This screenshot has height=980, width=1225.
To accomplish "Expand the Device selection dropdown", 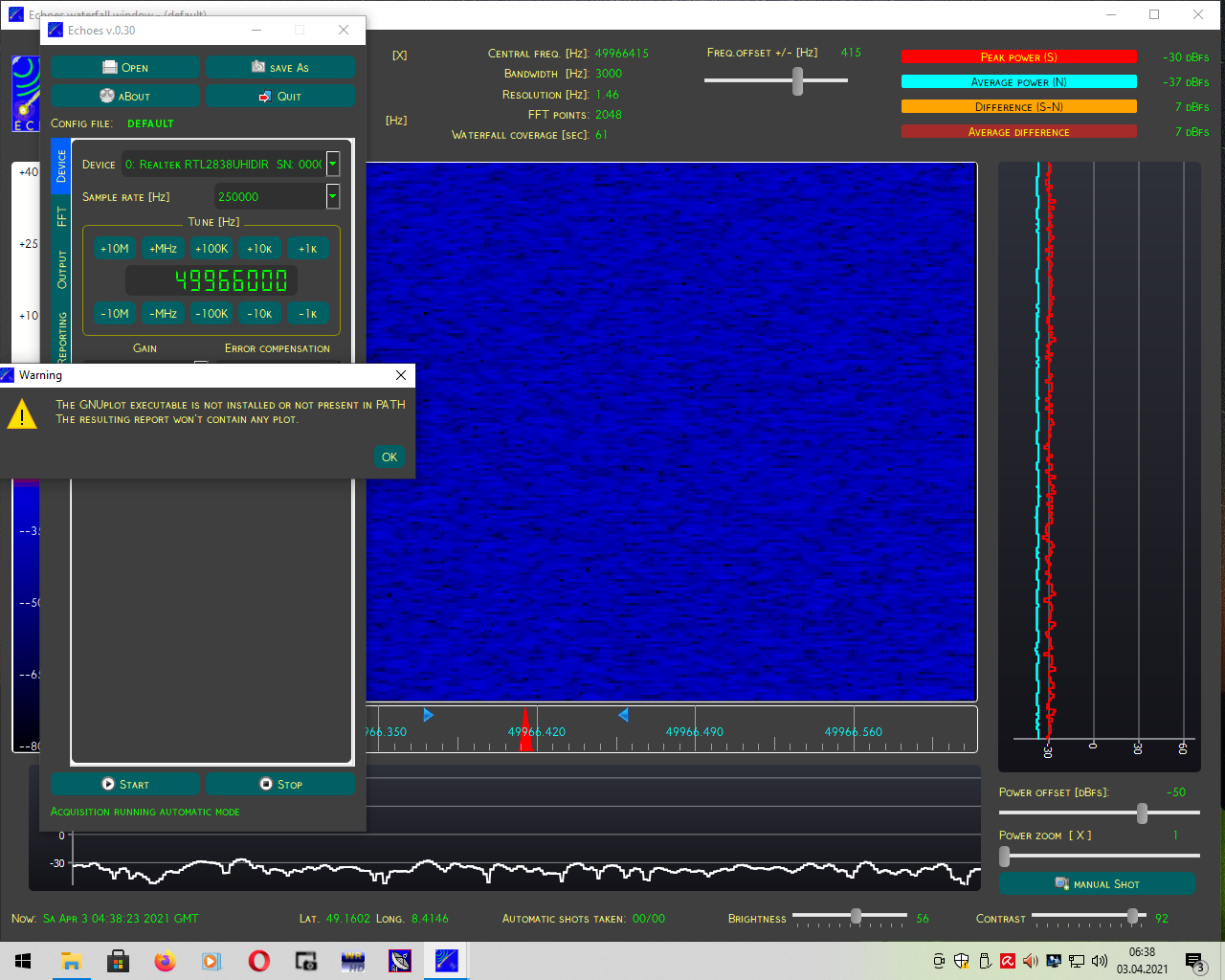I will click(333, 164).
